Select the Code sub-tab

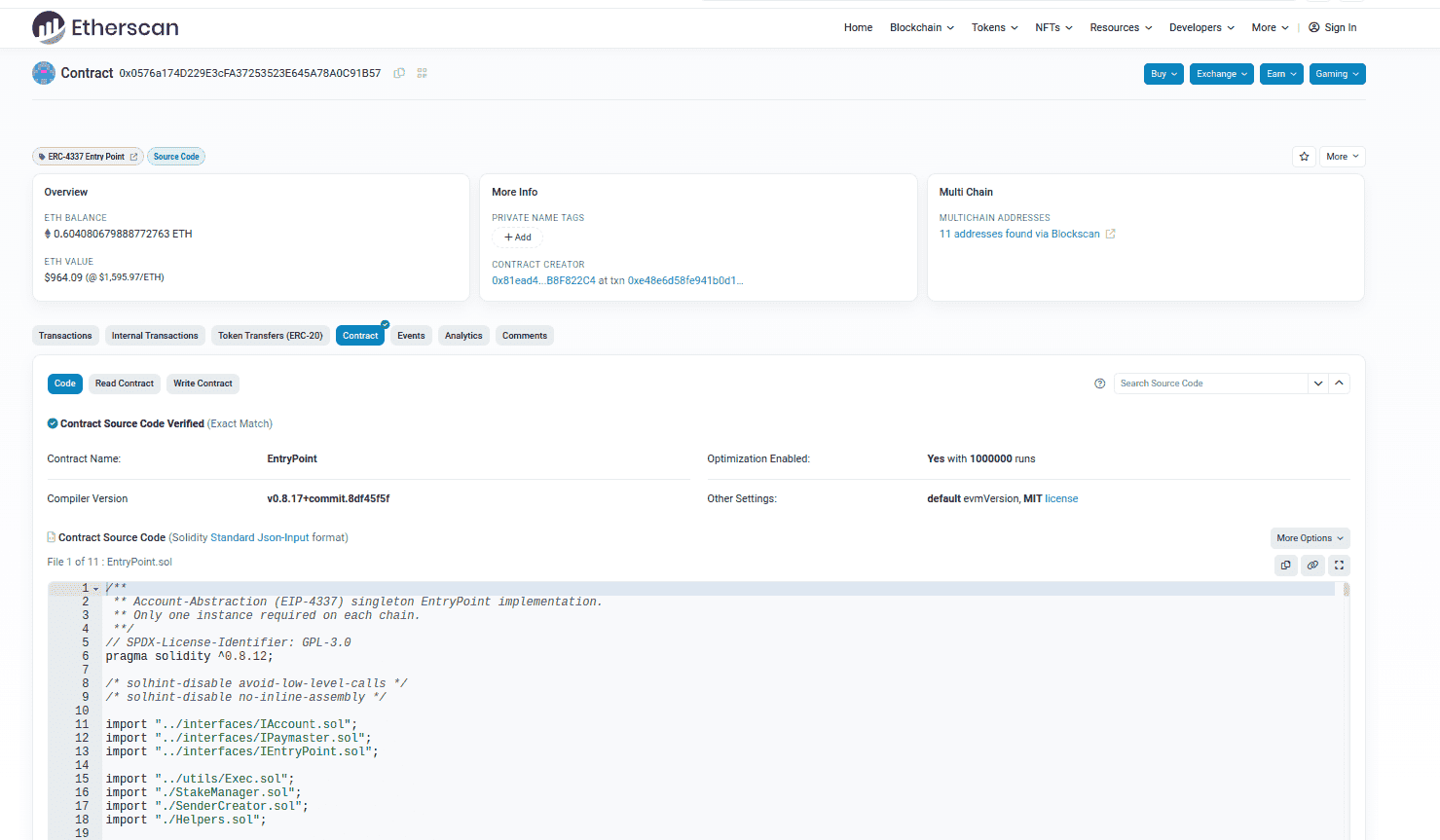tap(65, 383)
